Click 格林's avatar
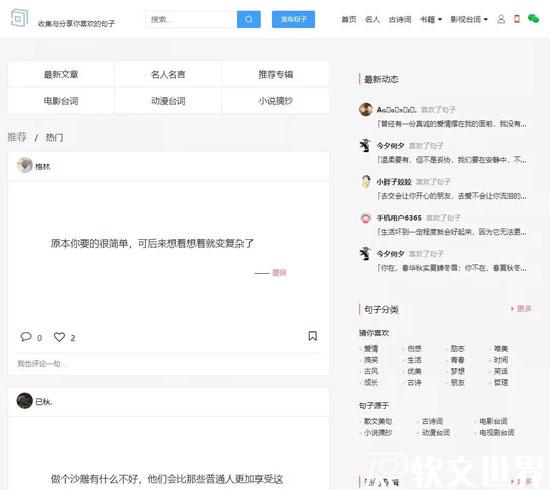The height and width of the screenshot is (490, 550). point(25,166)
